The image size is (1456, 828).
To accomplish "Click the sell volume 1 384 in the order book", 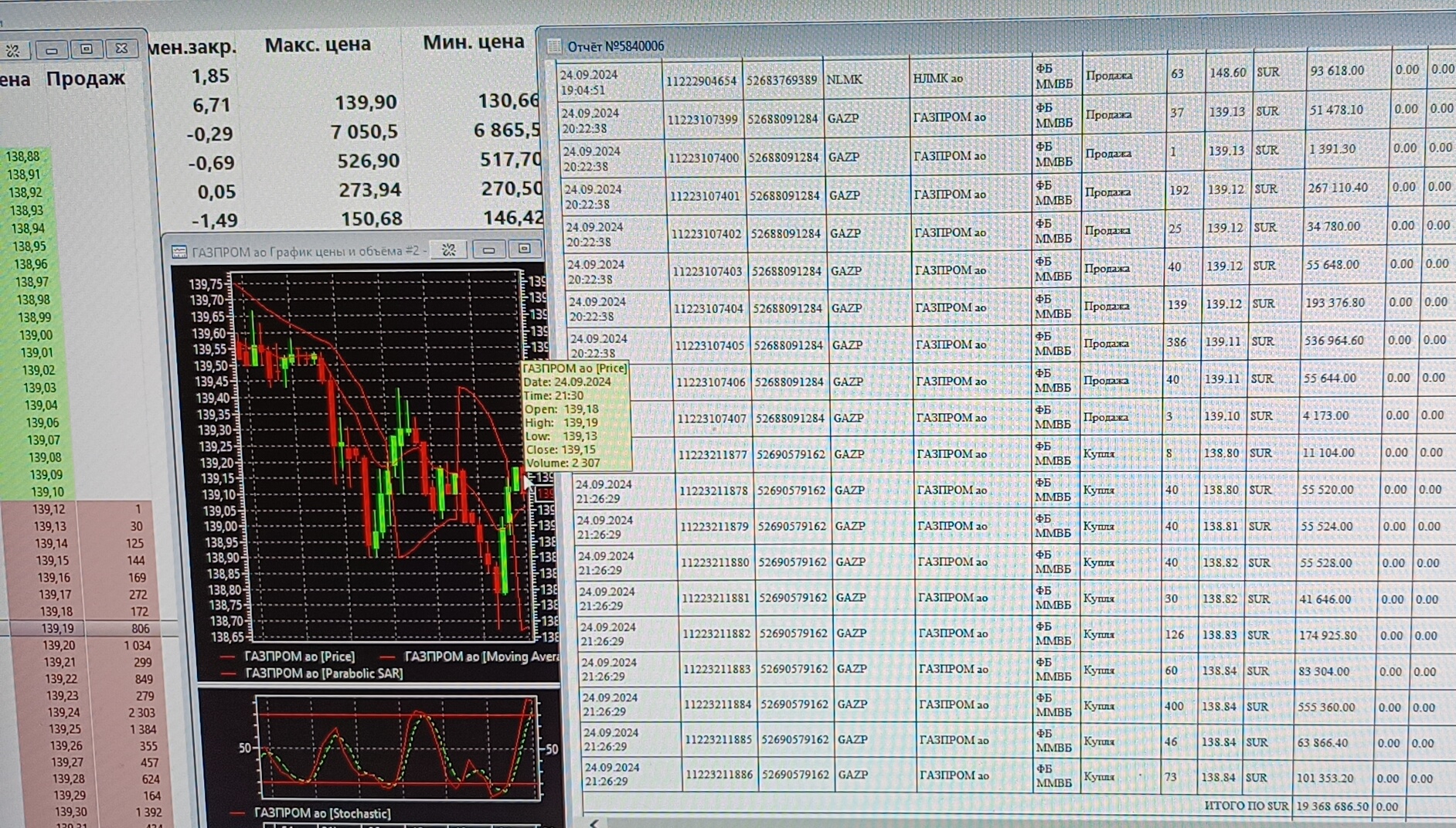I will (143, 729).
